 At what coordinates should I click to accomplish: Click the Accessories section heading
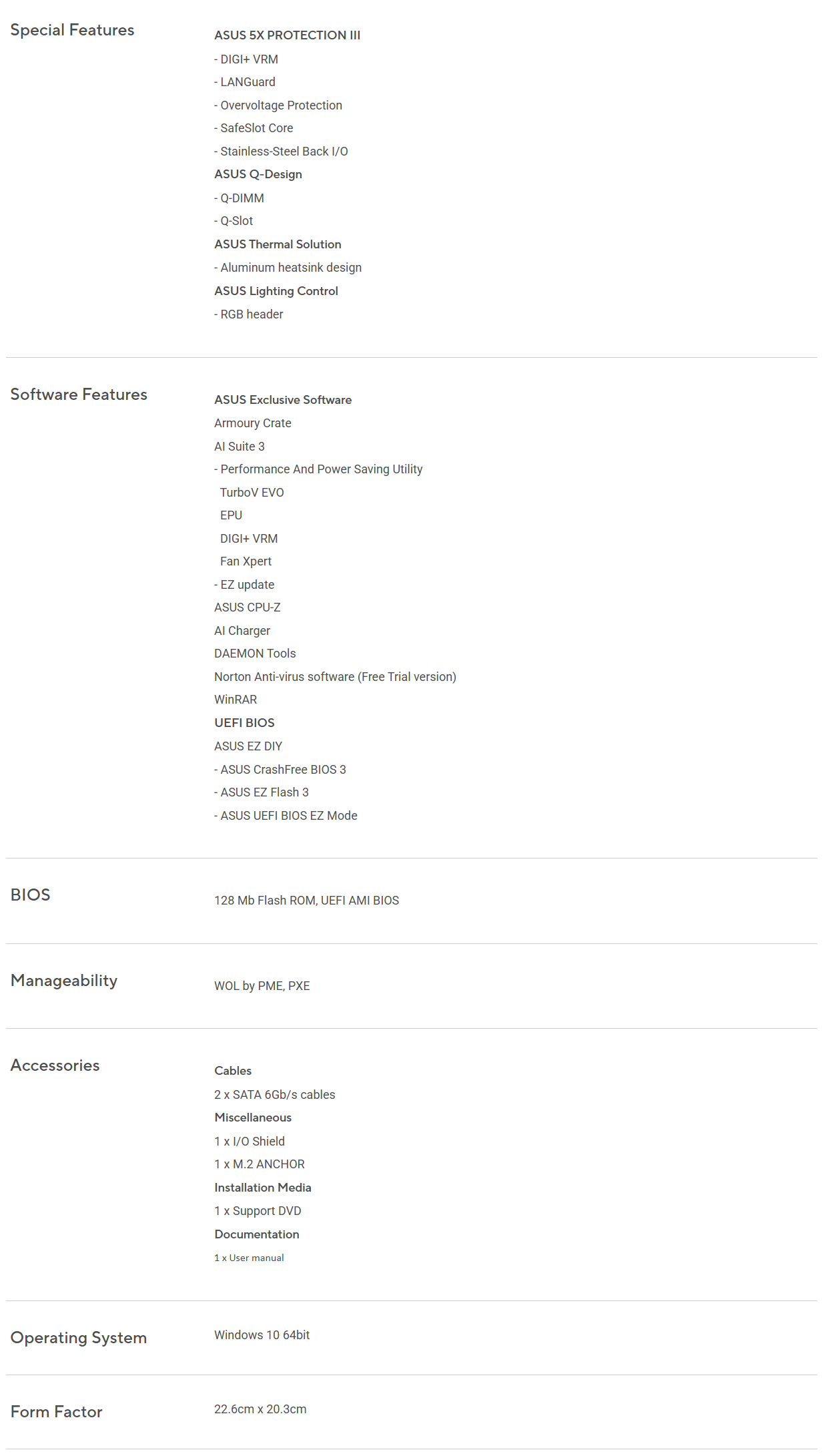55,1065
